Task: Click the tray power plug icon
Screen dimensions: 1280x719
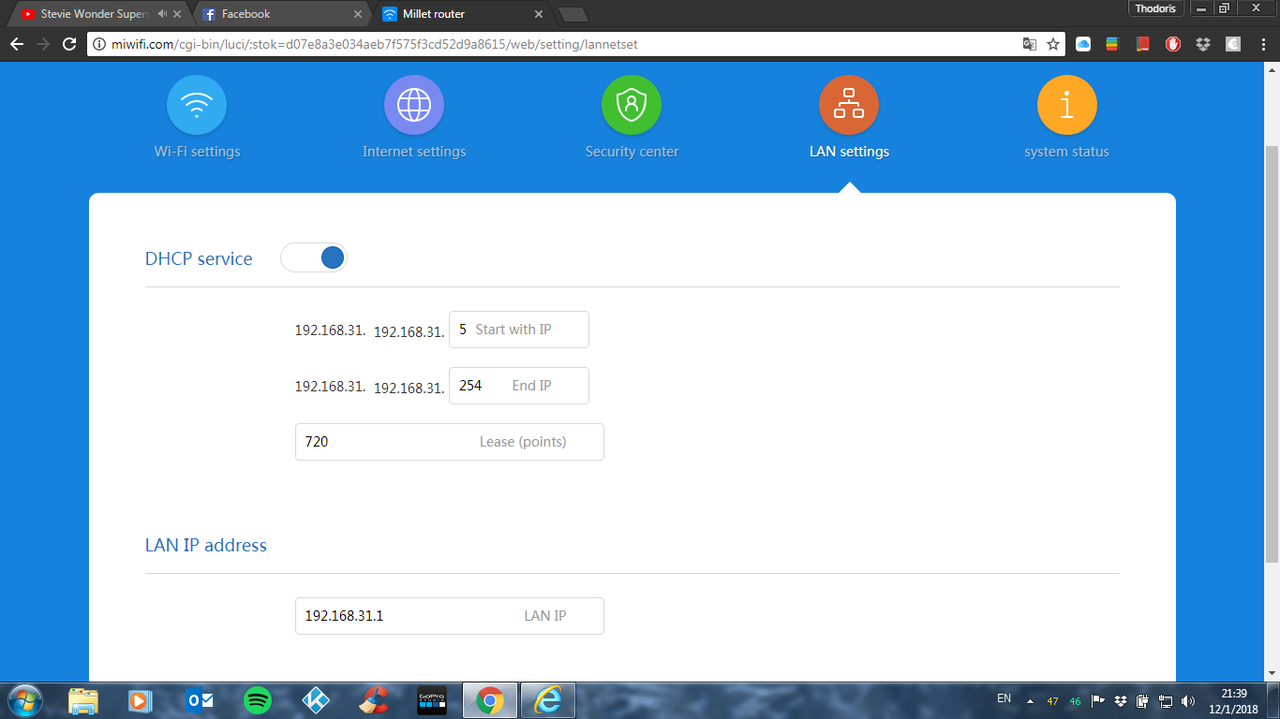Action: pyautogui.click(x=1143, y=701)
